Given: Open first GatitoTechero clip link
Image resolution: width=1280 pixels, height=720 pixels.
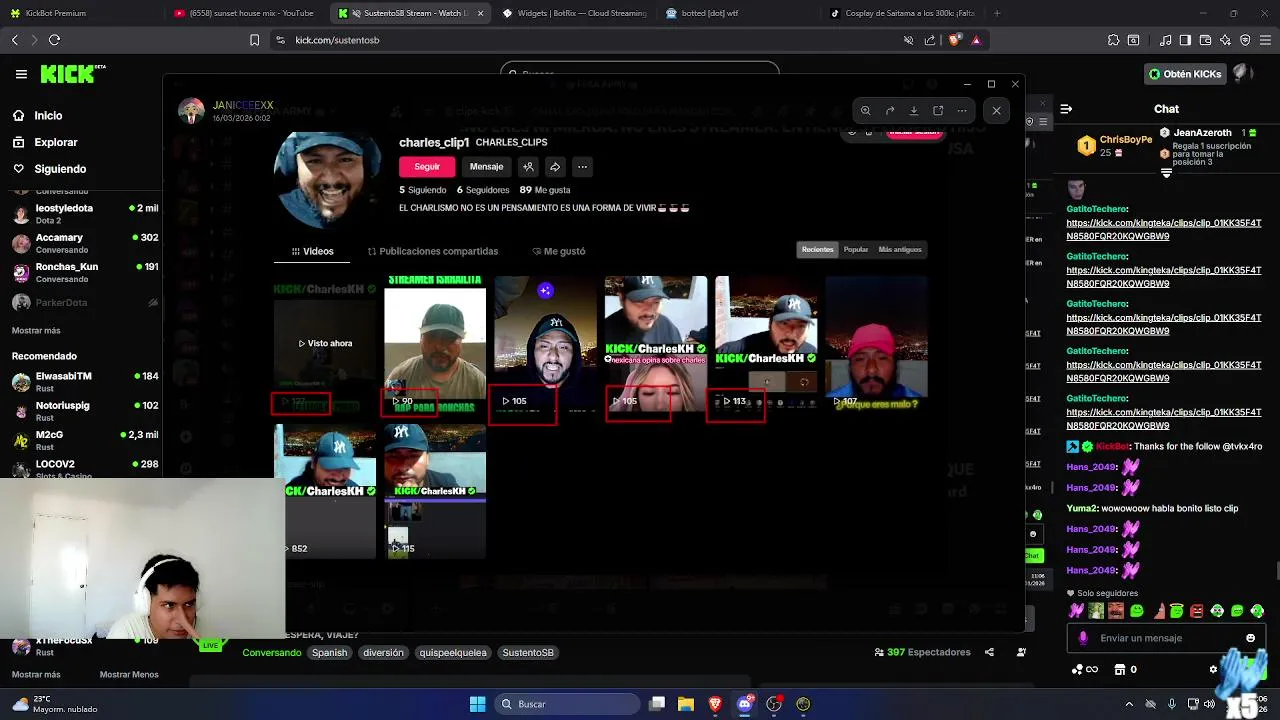Looking at the screenshot, I should tap(1164, 229).
